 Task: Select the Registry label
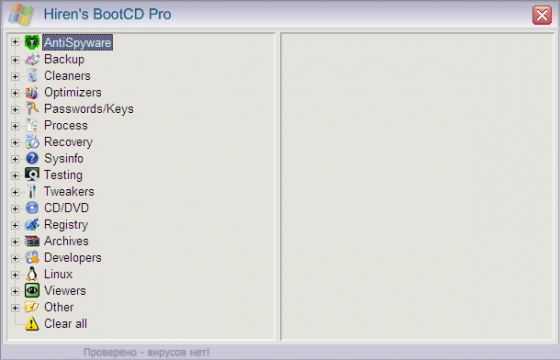coord(66,225)
